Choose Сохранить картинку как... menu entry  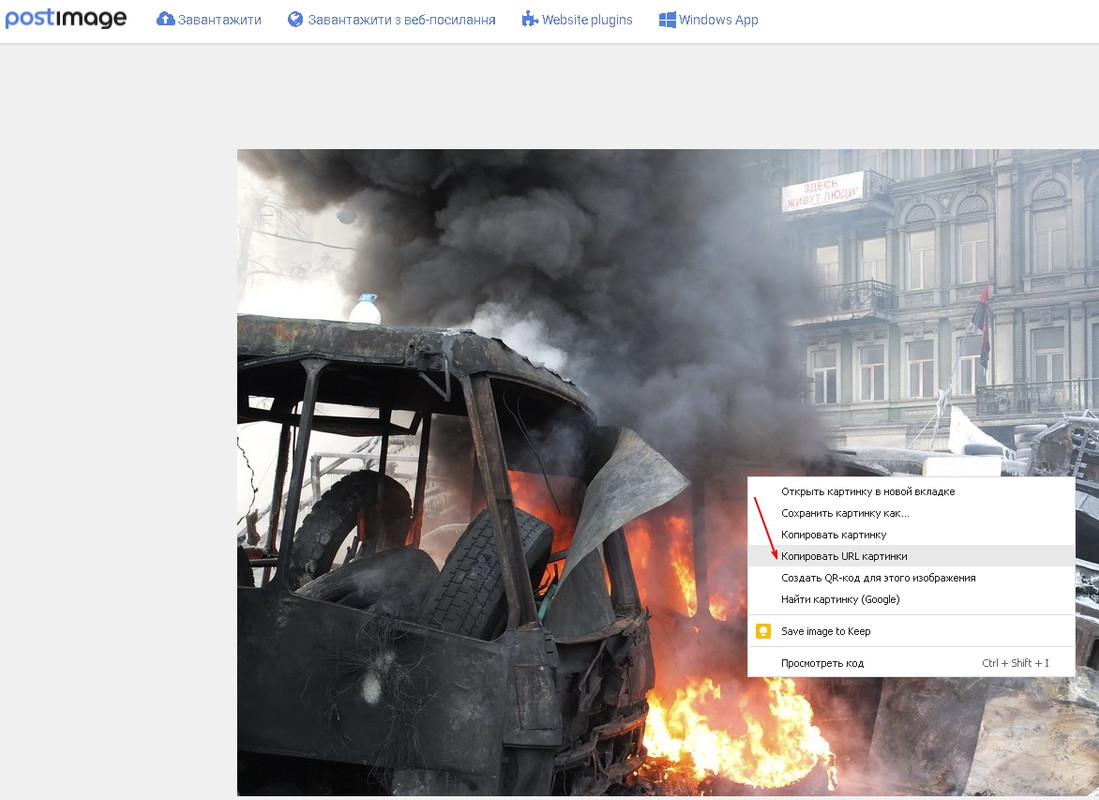point(911,513)
